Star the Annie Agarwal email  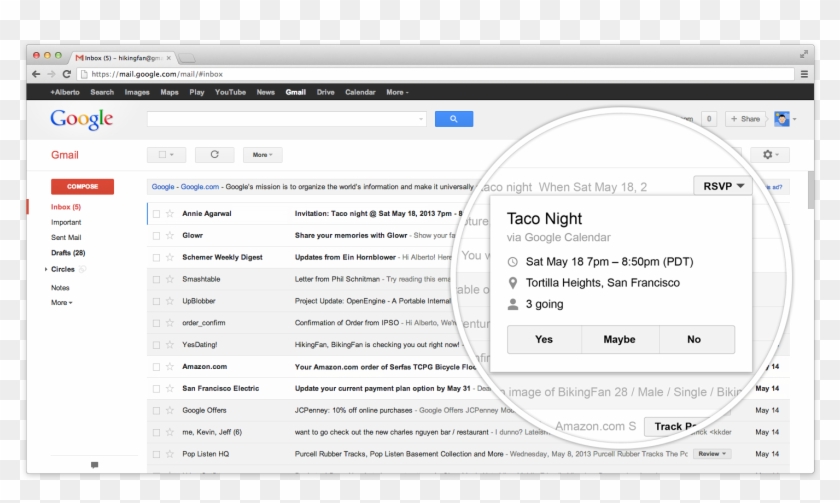(170, 214)
